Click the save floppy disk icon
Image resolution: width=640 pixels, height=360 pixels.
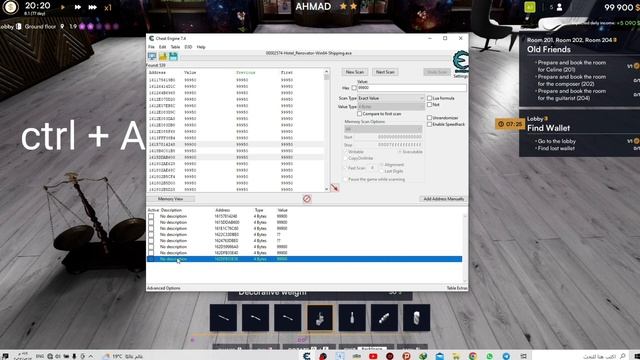coord(173,57)
